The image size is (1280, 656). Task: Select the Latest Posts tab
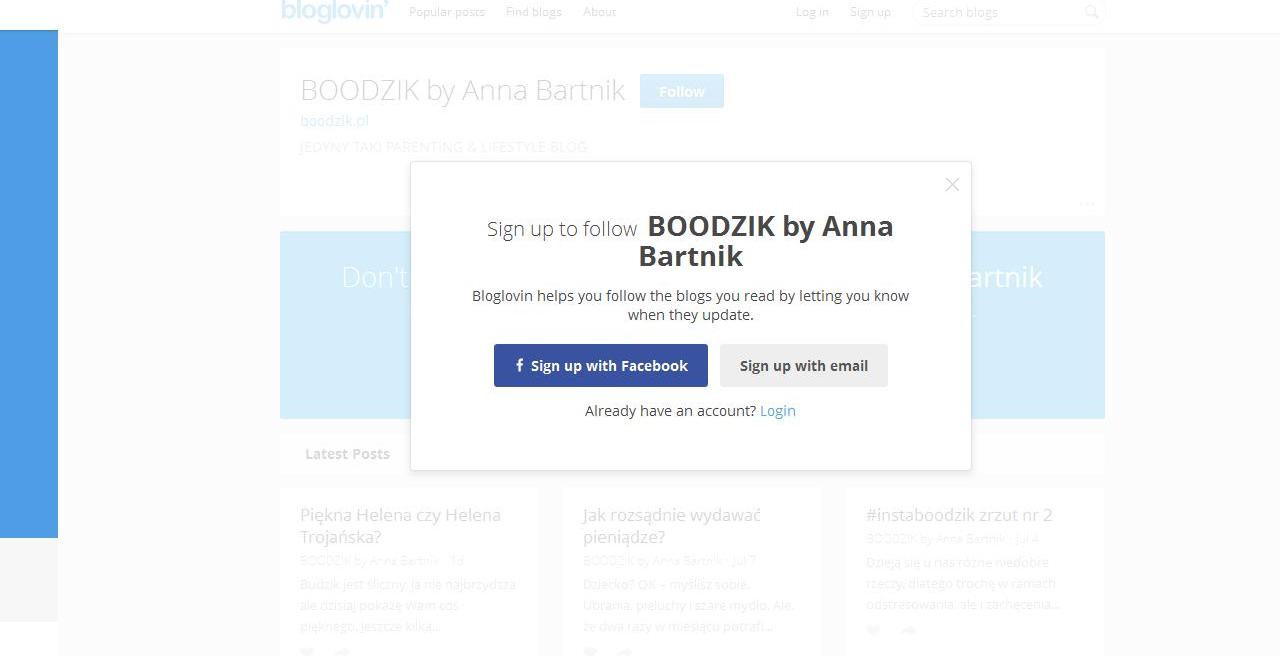[347, 454]
